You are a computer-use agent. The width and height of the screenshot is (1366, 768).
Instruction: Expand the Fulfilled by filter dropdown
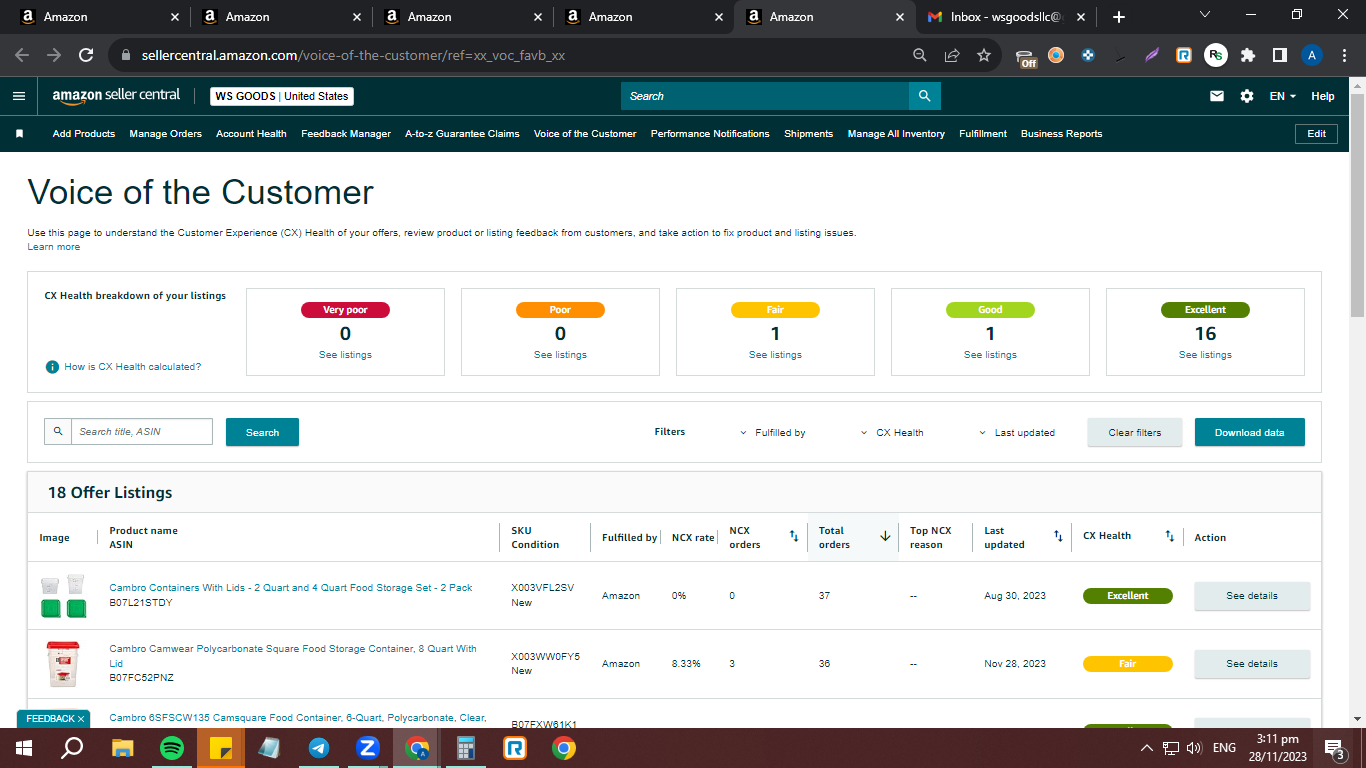pos(773,433)
